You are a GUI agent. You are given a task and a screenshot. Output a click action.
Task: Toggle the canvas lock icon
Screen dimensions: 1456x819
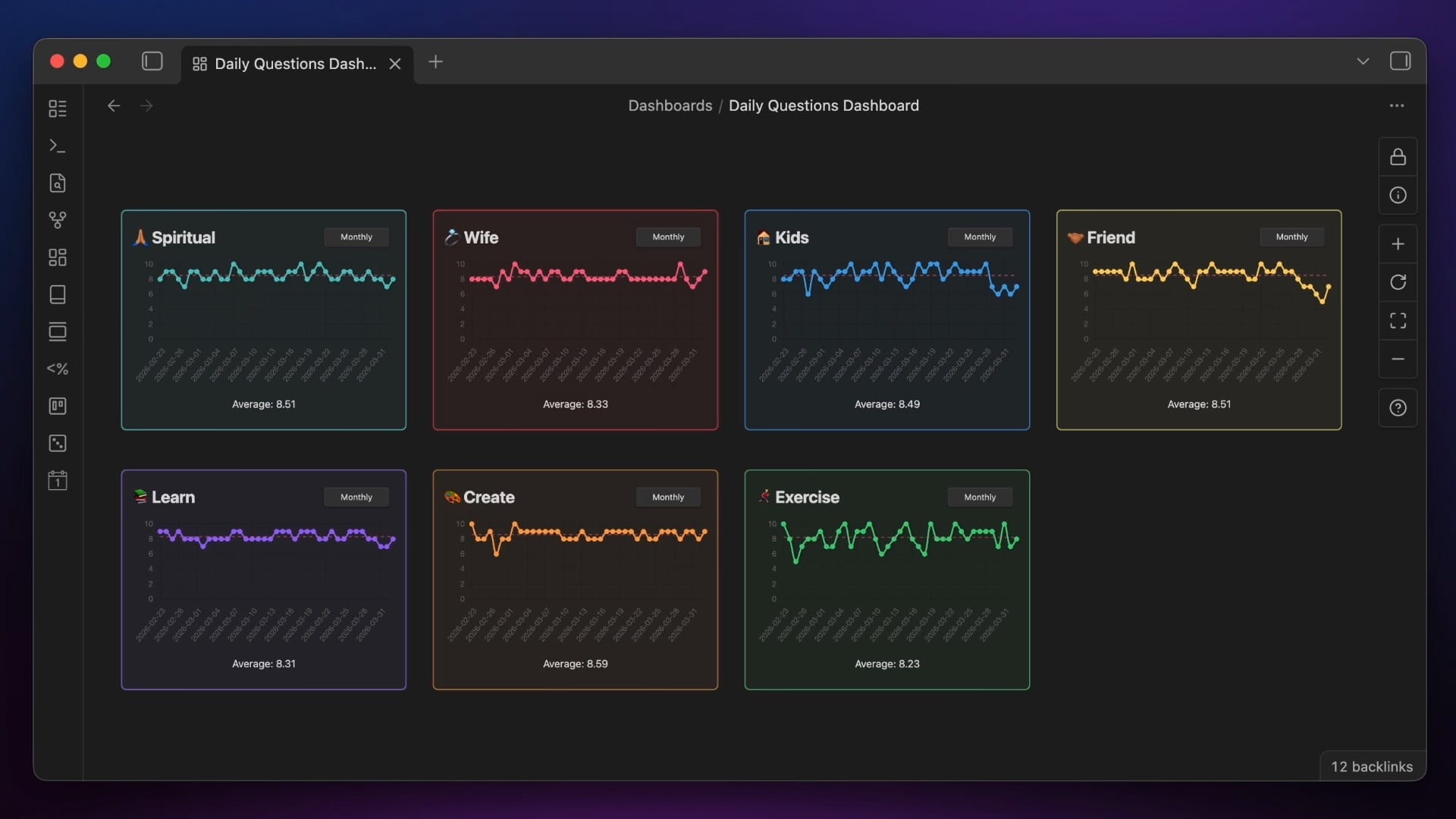tap(1398, 157)
